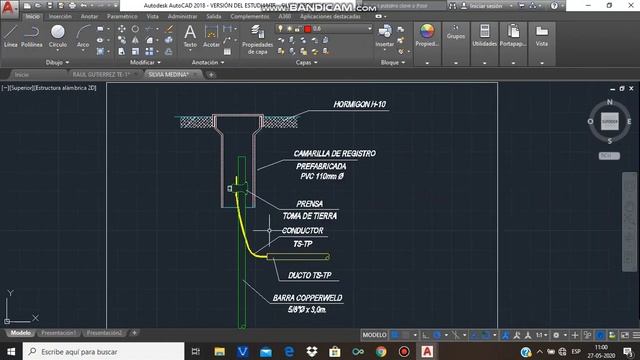The image size is (640, 360).
Task: Expand the Bloque panel dropdown
Action: (393, 62)
